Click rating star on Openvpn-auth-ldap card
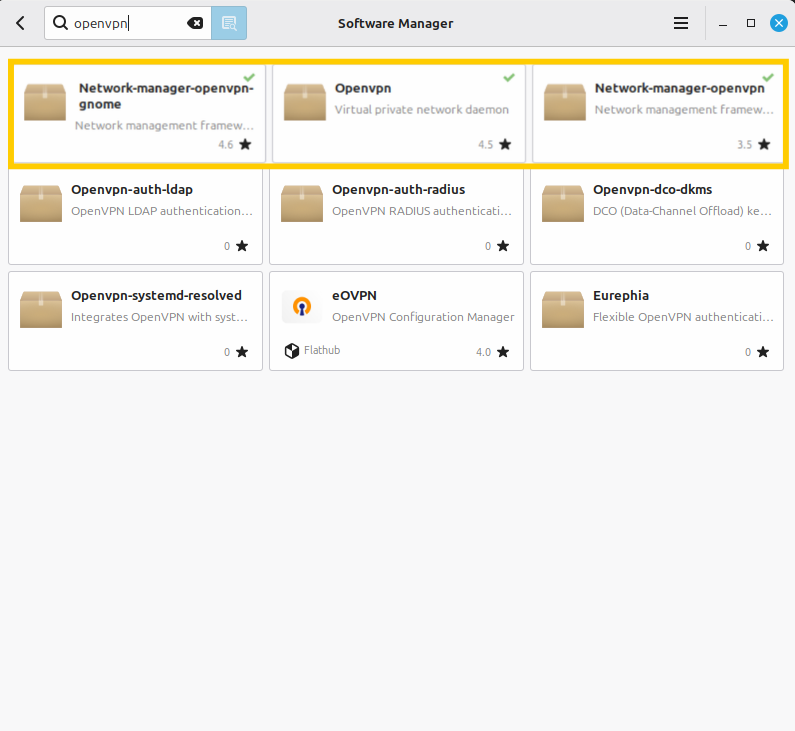 point(242,246)
